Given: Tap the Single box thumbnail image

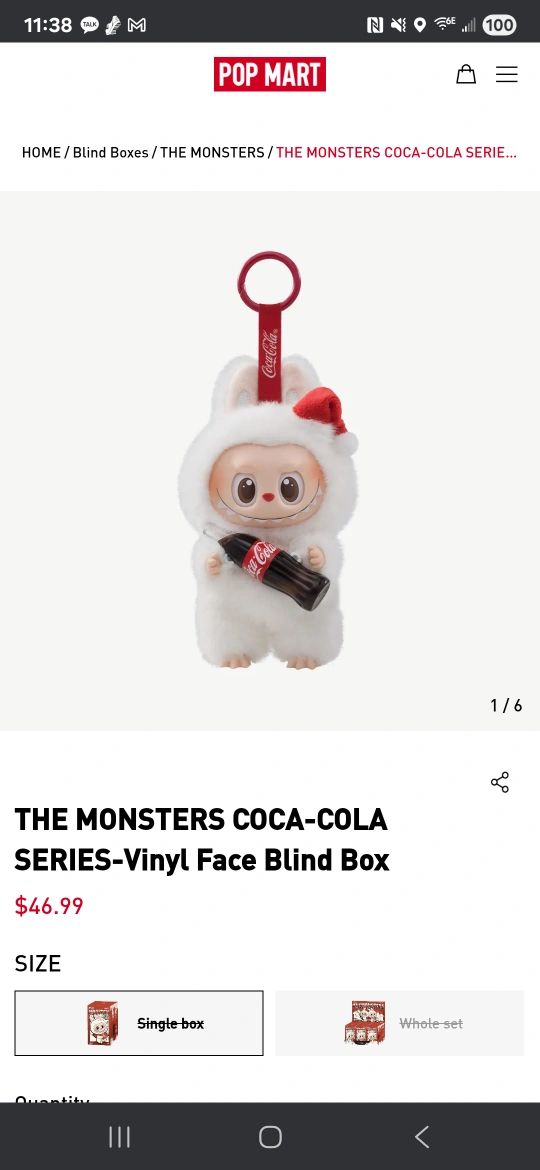Looking at the screenshot, I should pyautogui.click(x=103, y=1023).
